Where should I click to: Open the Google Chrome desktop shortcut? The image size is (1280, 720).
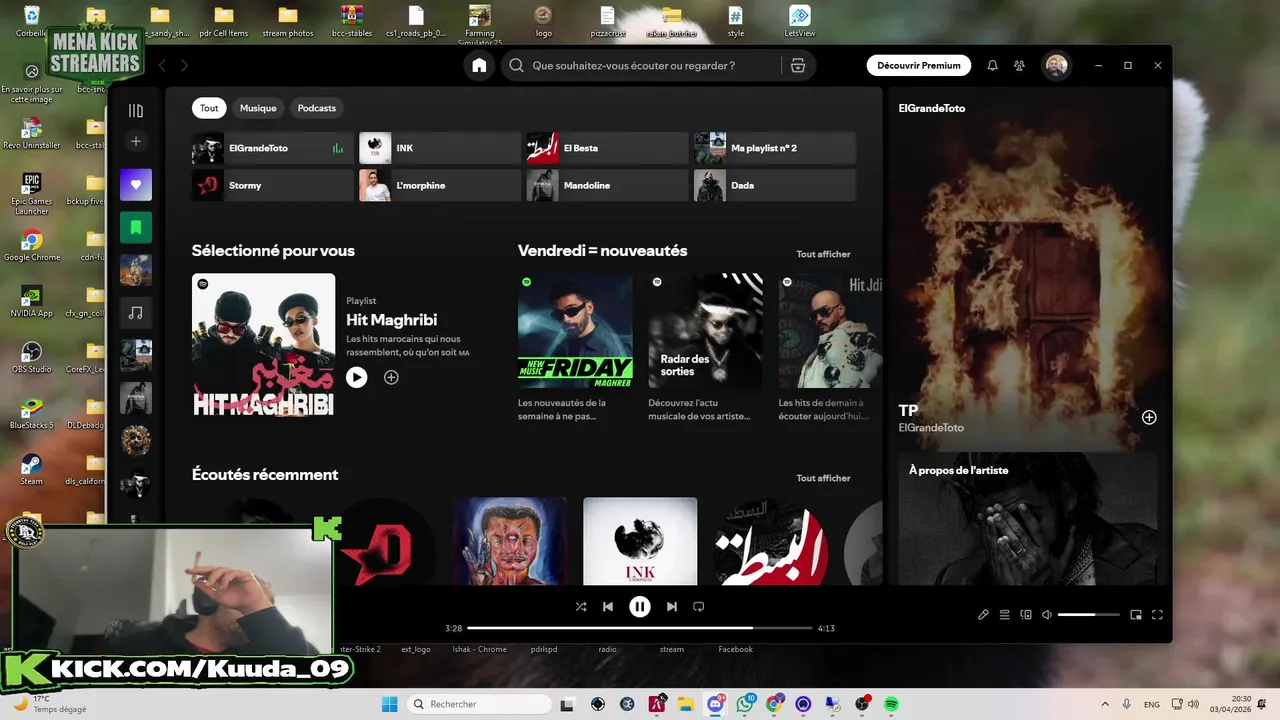click(x=31, y=246)
